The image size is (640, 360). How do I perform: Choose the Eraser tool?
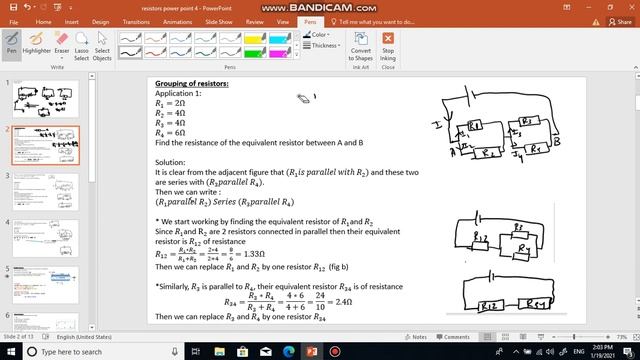(x=62, y=44)
